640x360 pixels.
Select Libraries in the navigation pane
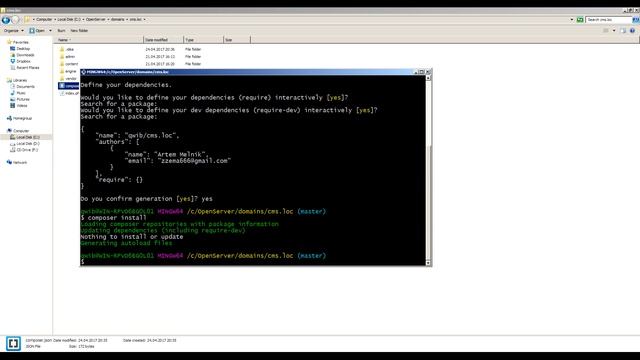(17, 80)
